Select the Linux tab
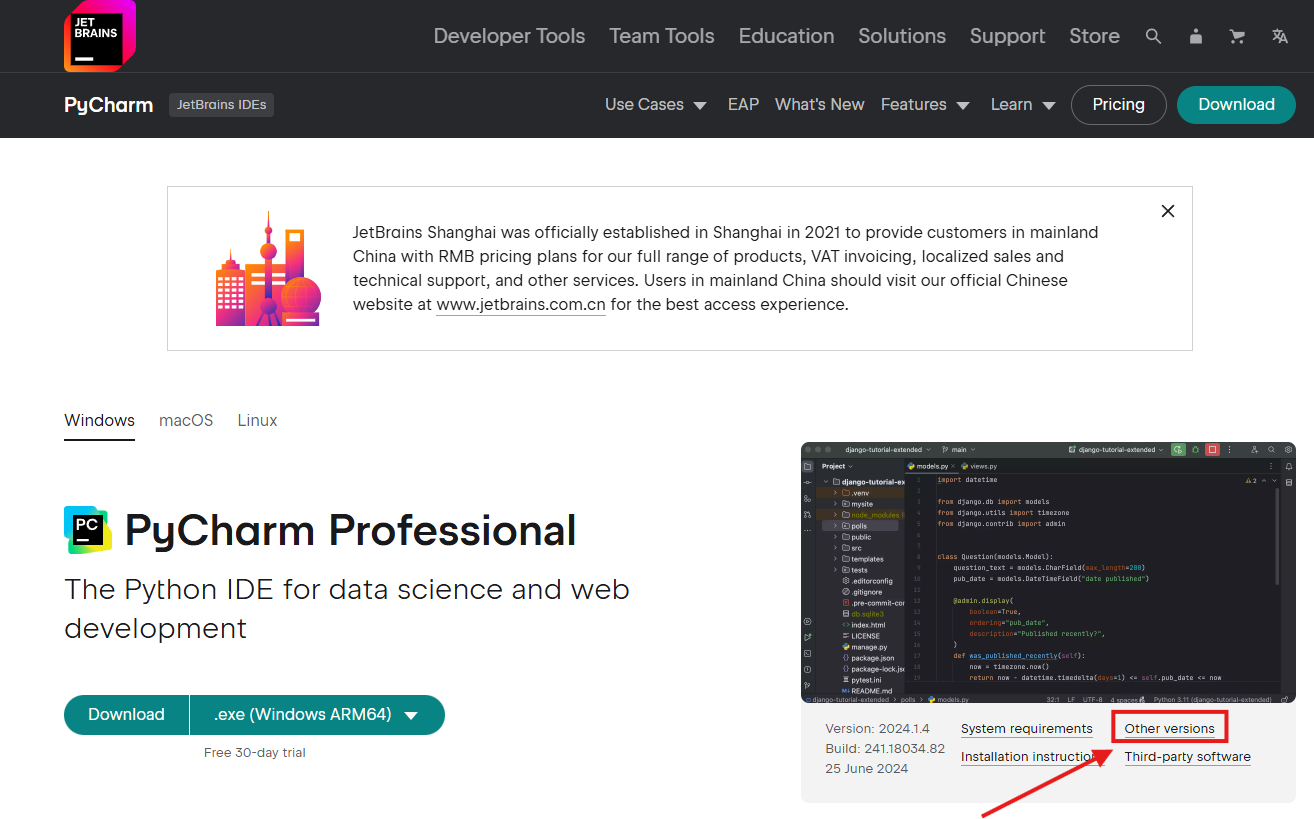The width and height of the screenshot is (1314, 819). 257,421
